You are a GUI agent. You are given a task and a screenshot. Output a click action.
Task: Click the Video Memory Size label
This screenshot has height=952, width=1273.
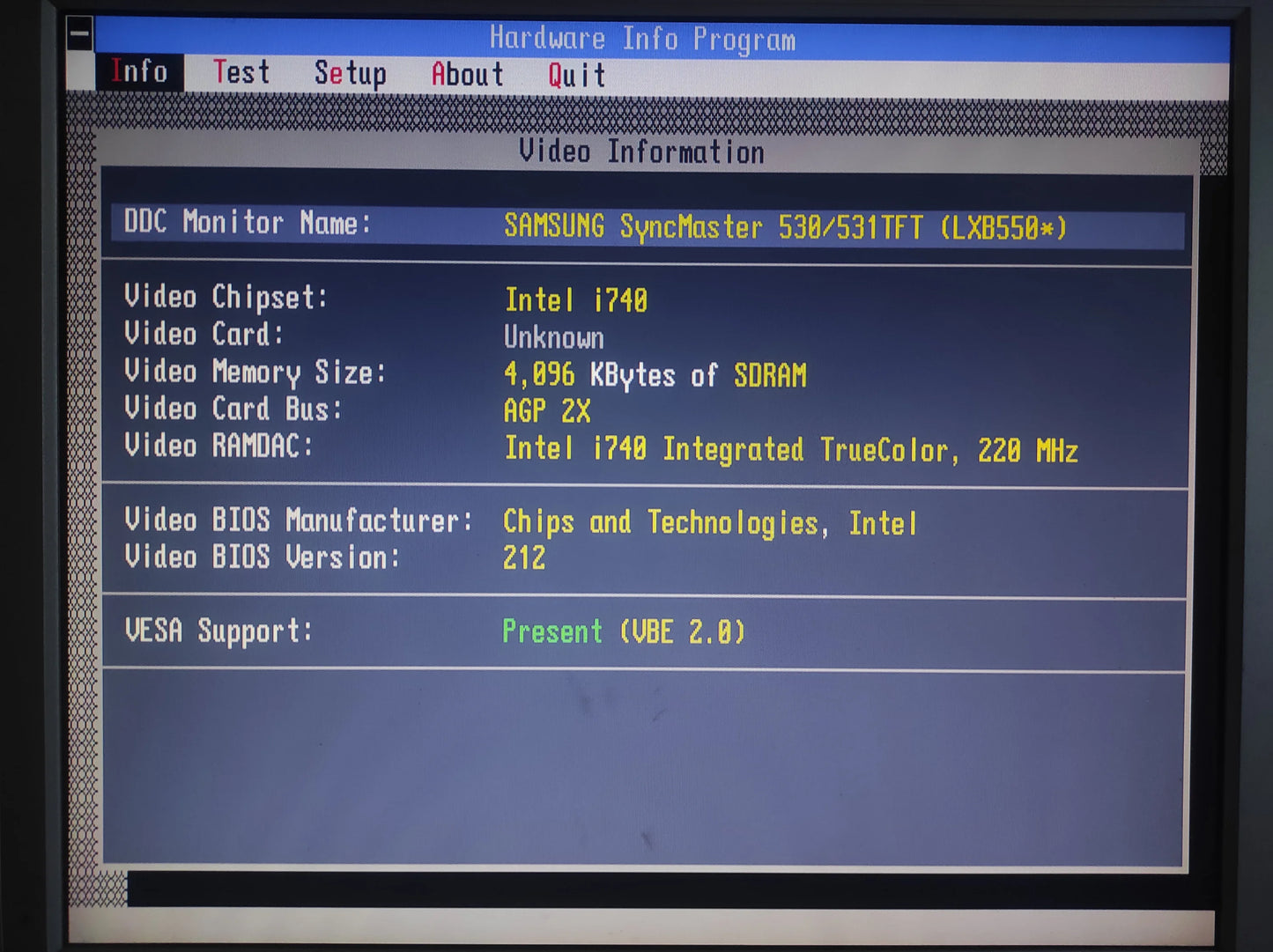[x=255, y=372]
